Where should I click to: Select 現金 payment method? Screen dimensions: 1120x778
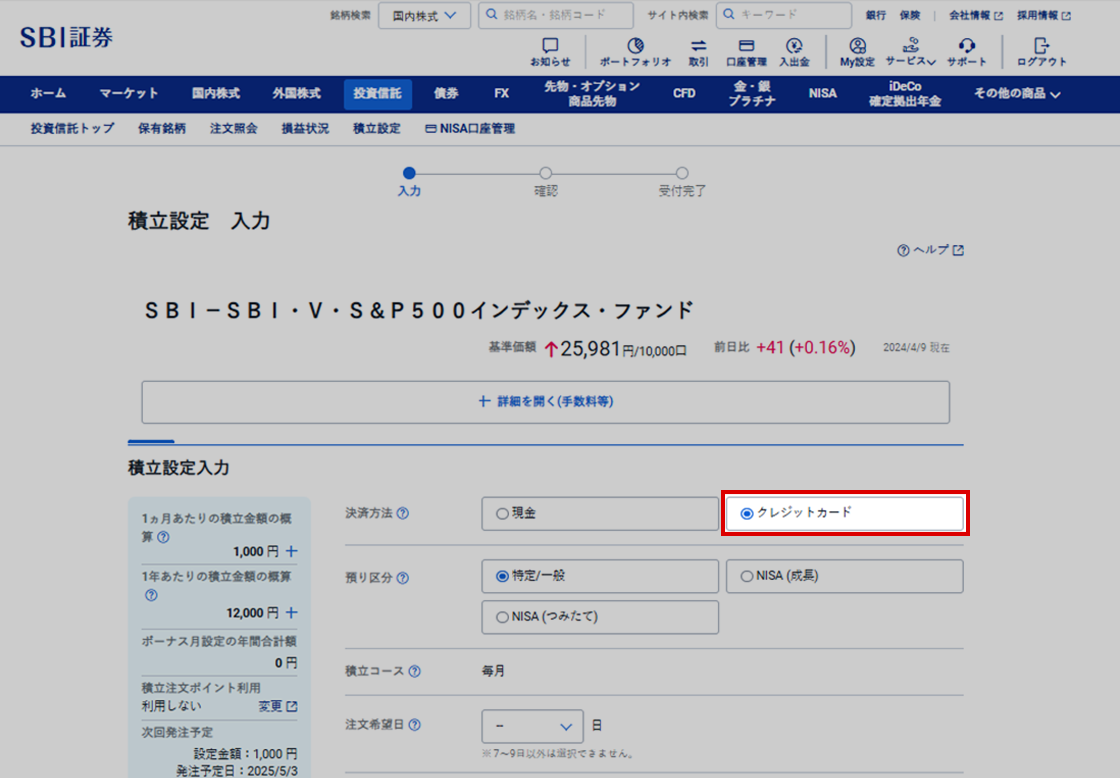click(x=600, y=514)
